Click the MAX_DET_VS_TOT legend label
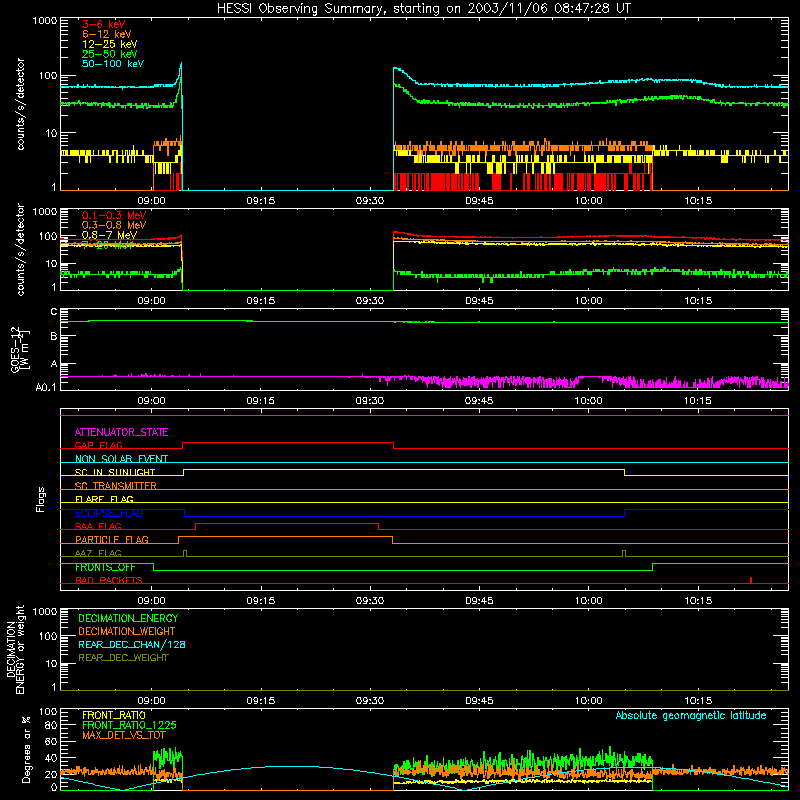Screen dimensions: 800x800 point(124,735)
